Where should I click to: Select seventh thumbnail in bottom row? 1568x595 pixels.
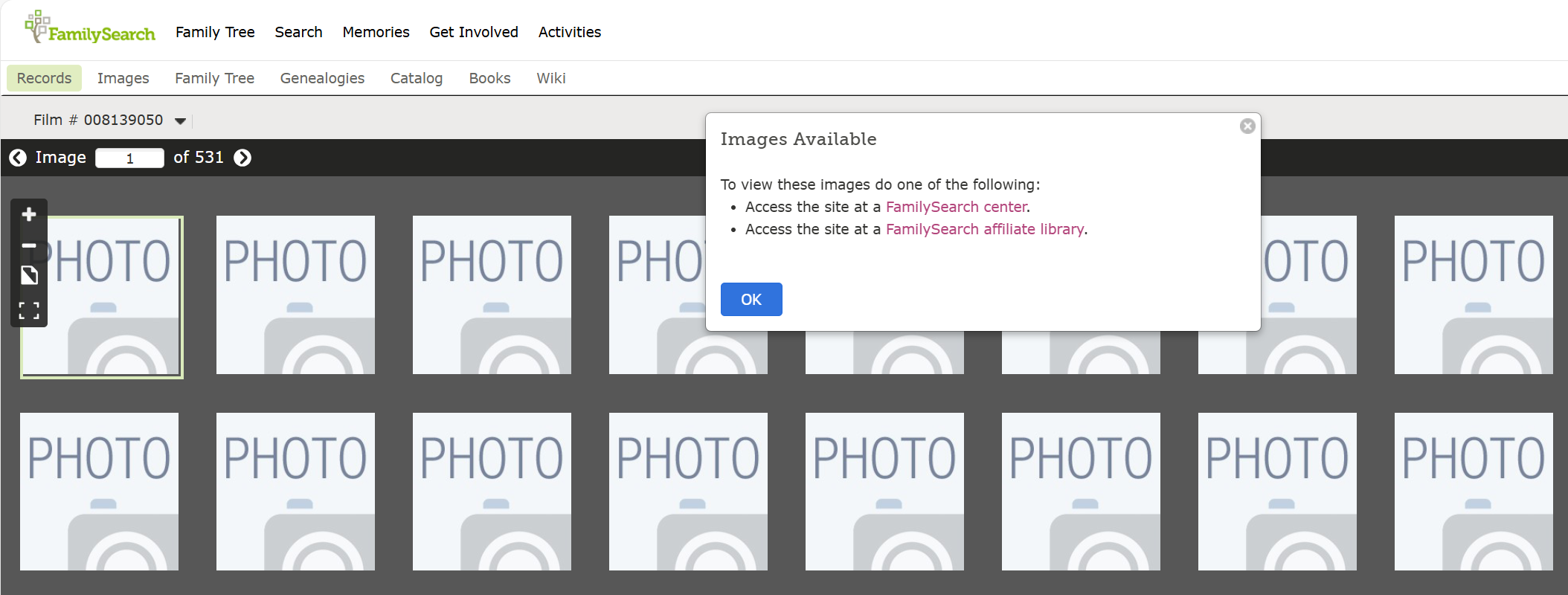1277,492
